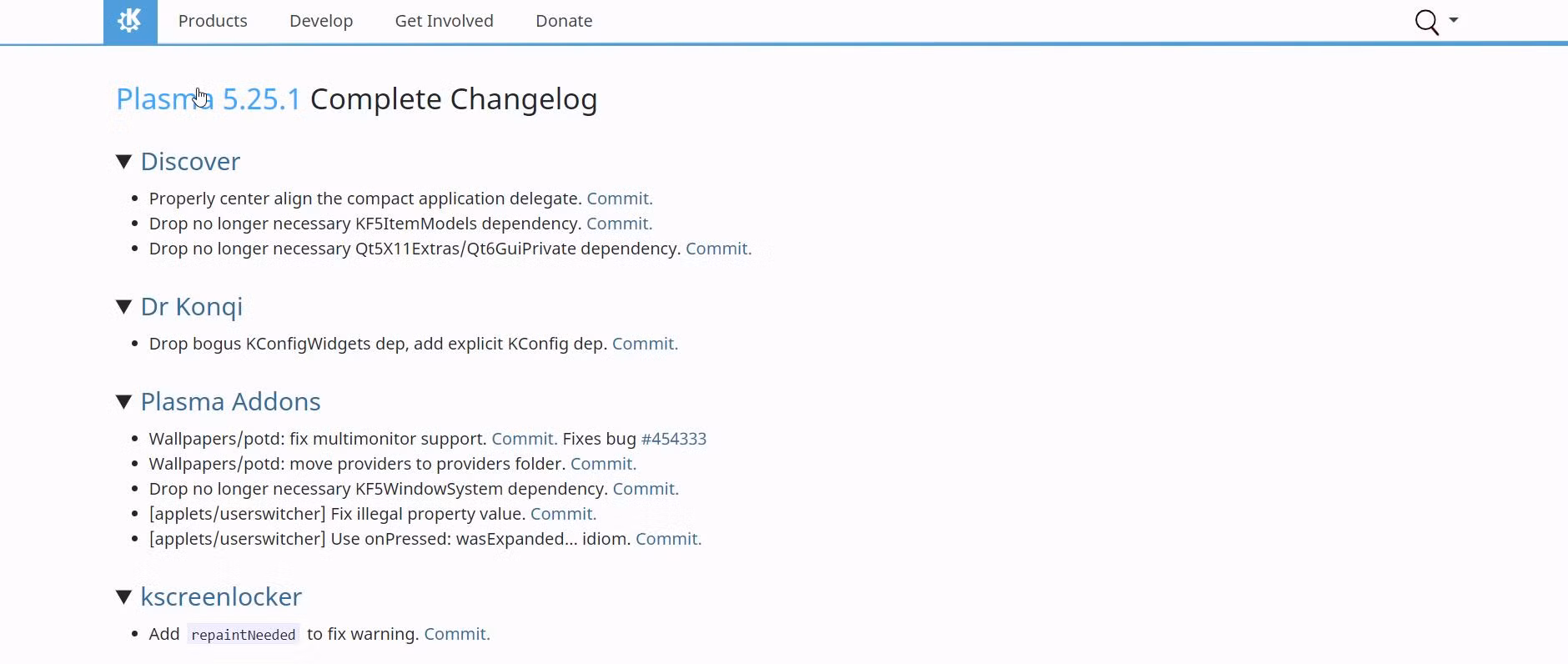
Task: Open the Discover heading link
Action: click(190, 162)
